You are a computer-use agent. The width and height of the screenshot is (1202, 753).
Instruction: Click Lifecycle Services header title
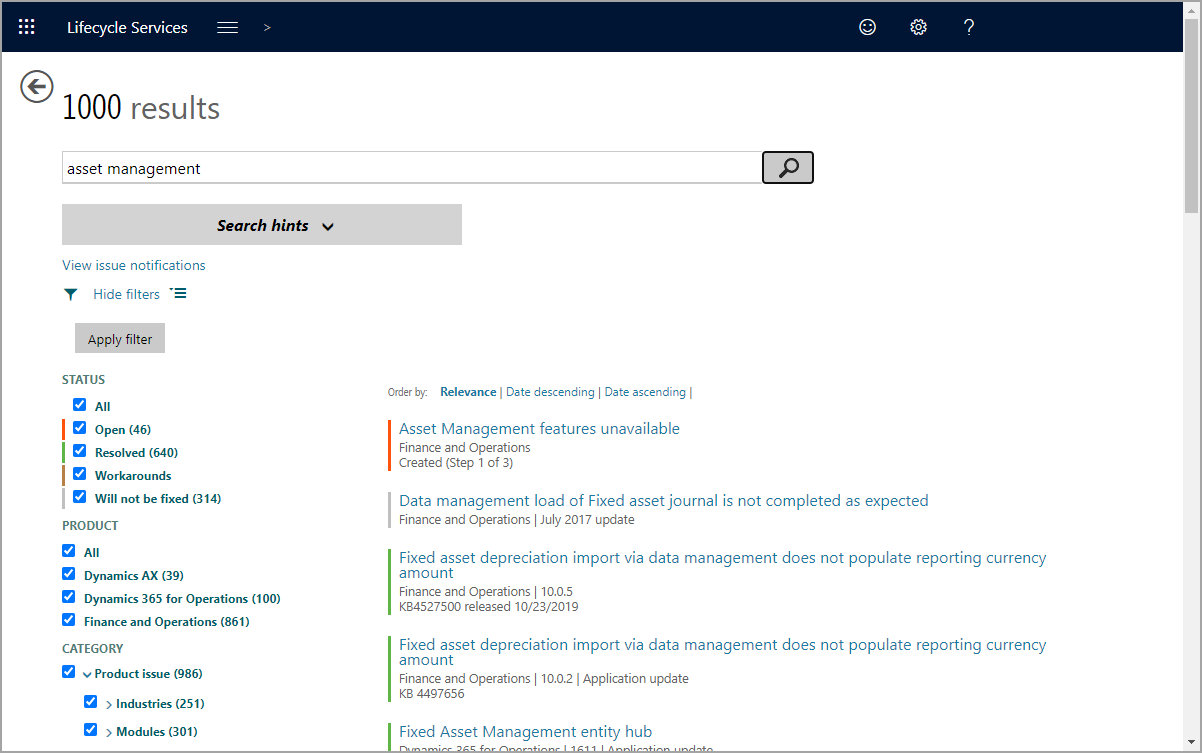(127, 27)
